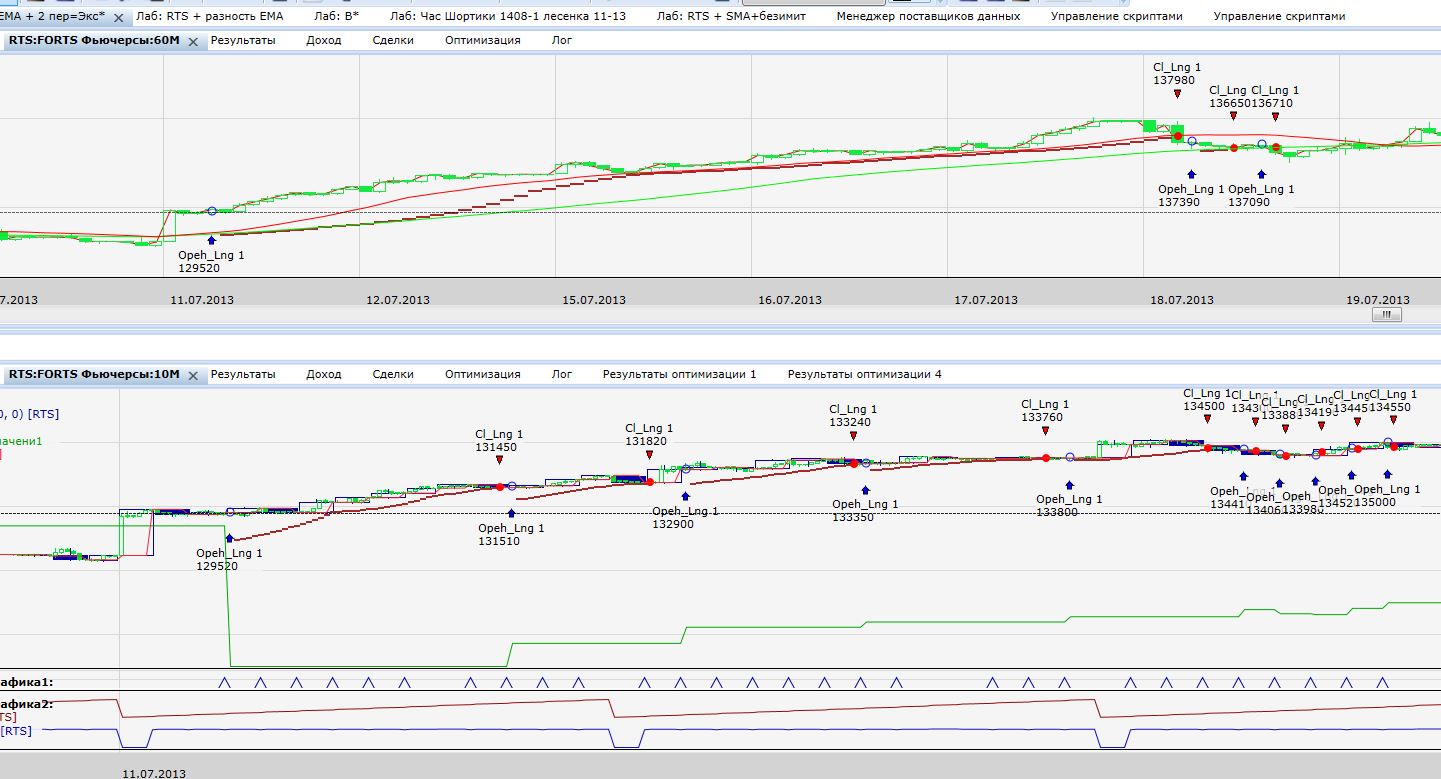The image size is (1441, 779).
Task: Select the red Cl_Lng 133760 triangle marker
Action: tap(1045, 432)
